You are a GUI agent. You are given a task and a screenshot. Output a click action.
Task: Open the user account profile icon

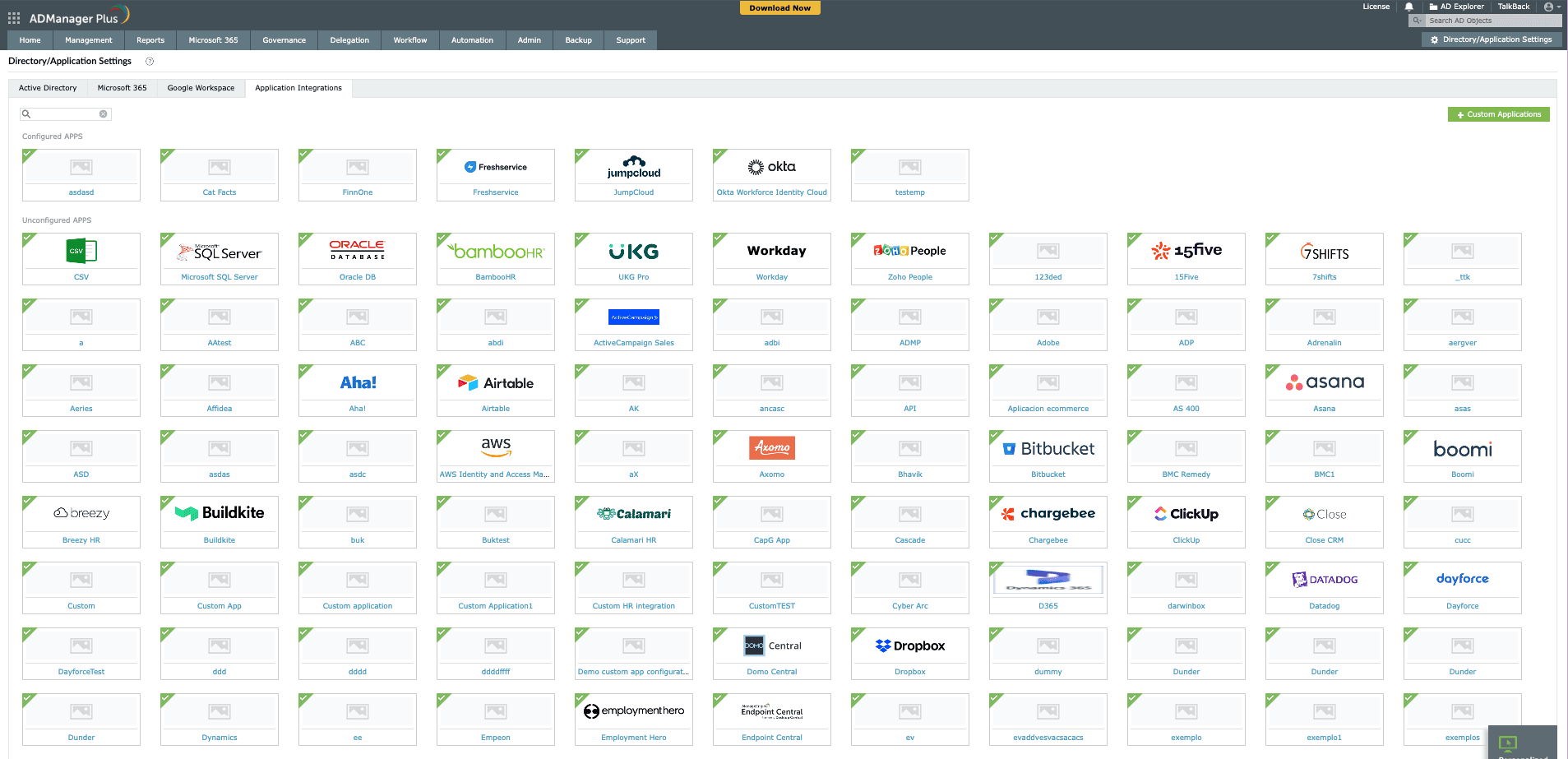click(1548, 7)
